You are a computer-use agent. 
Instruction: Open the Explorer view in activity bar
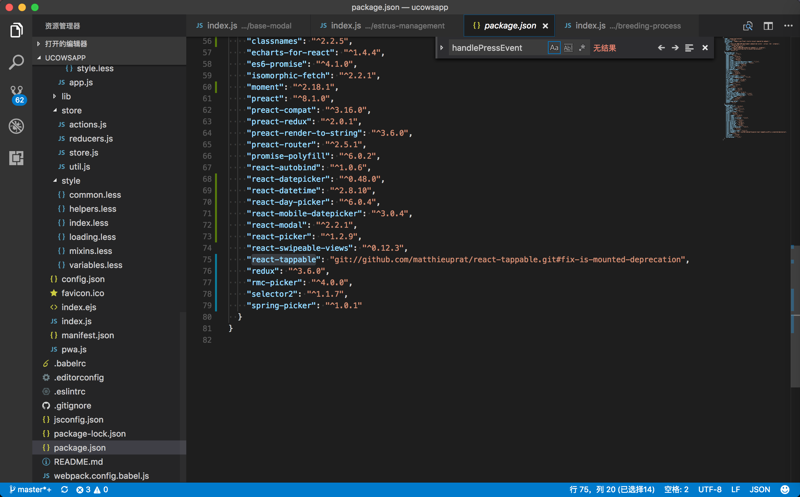coord(16,30)
